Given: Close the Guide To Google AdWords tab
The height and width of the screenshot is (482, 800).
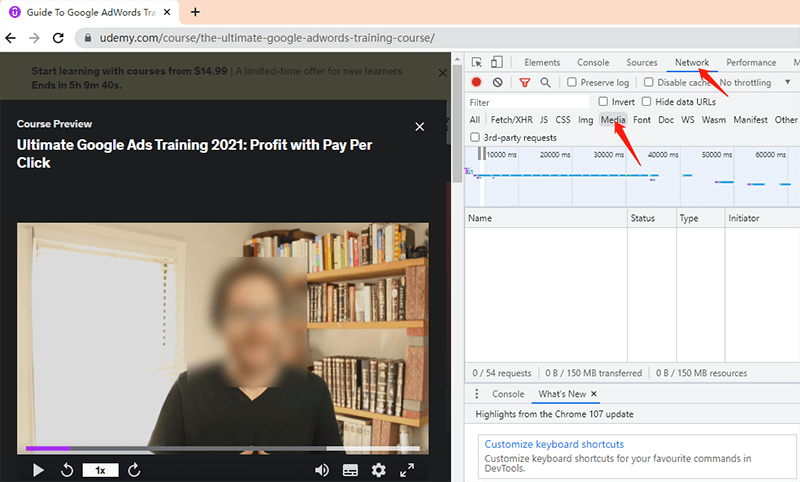Looking at the screenshot, I should click(x=167, y=12).
